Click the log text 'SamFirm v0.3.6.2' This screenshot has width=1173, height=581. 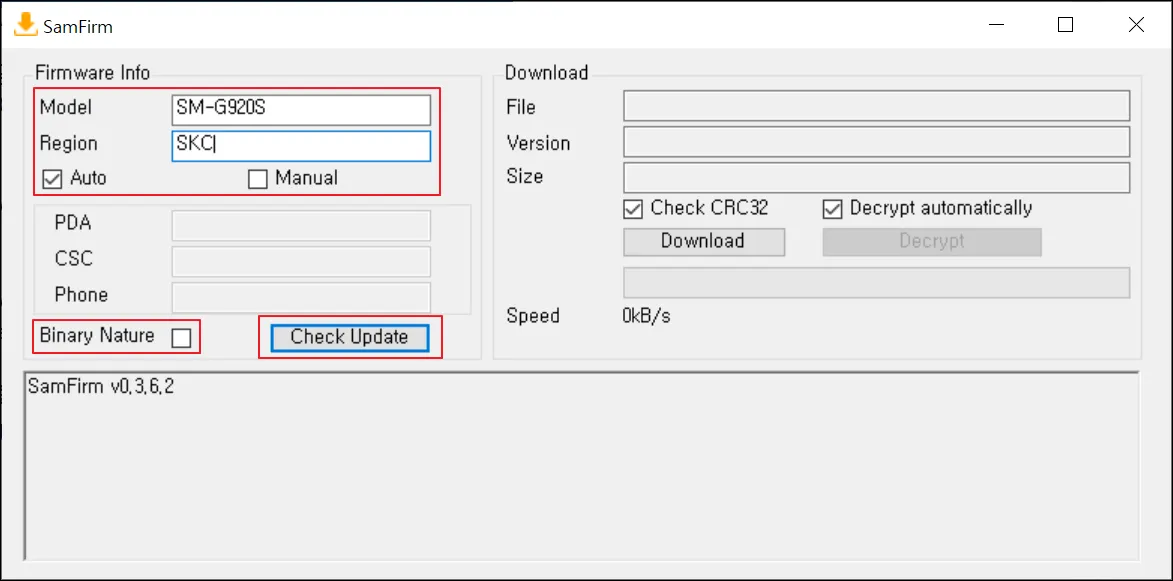101,387
